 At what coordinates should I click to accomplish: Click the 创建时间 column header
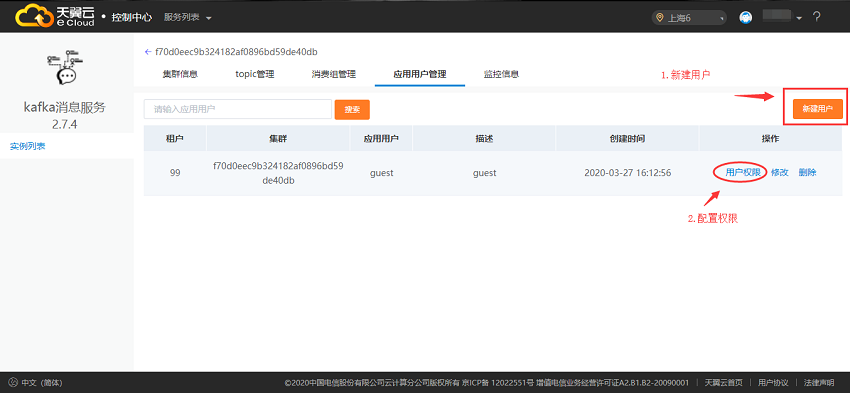[628, 139]
